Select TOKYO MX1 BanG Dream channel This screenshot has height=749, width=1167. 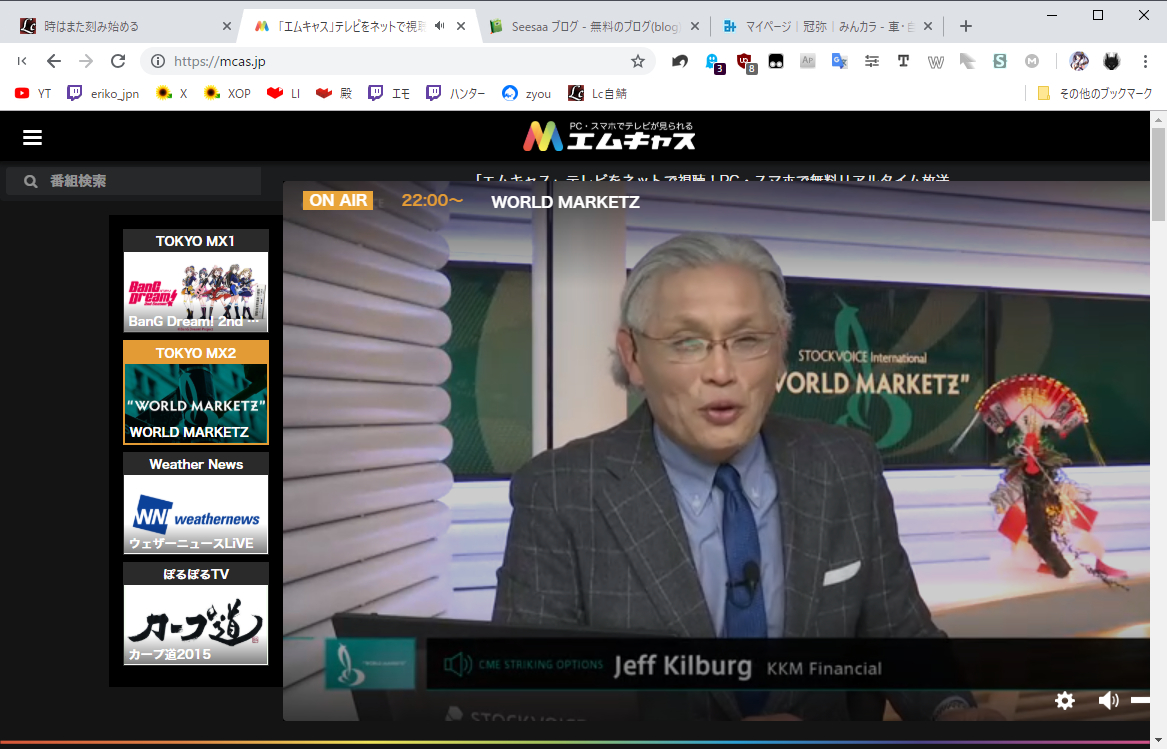(x=196, y=281)
